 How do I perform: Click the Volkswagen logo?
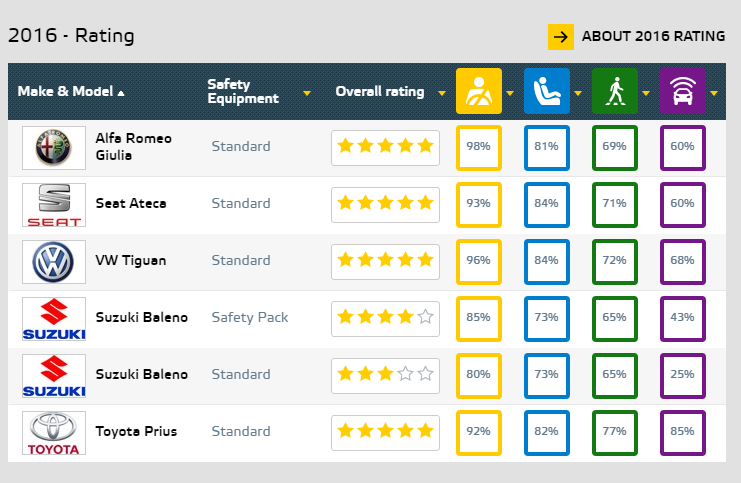(54, 261)
